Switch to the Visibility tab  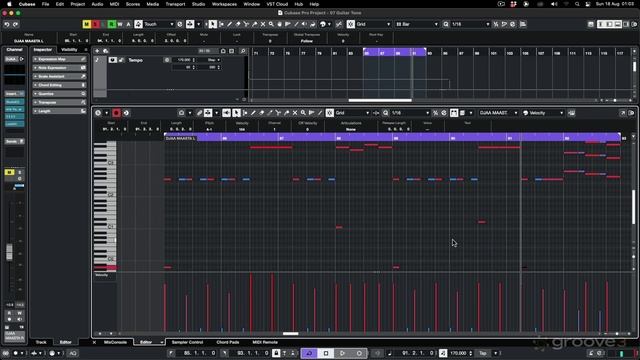69,50
